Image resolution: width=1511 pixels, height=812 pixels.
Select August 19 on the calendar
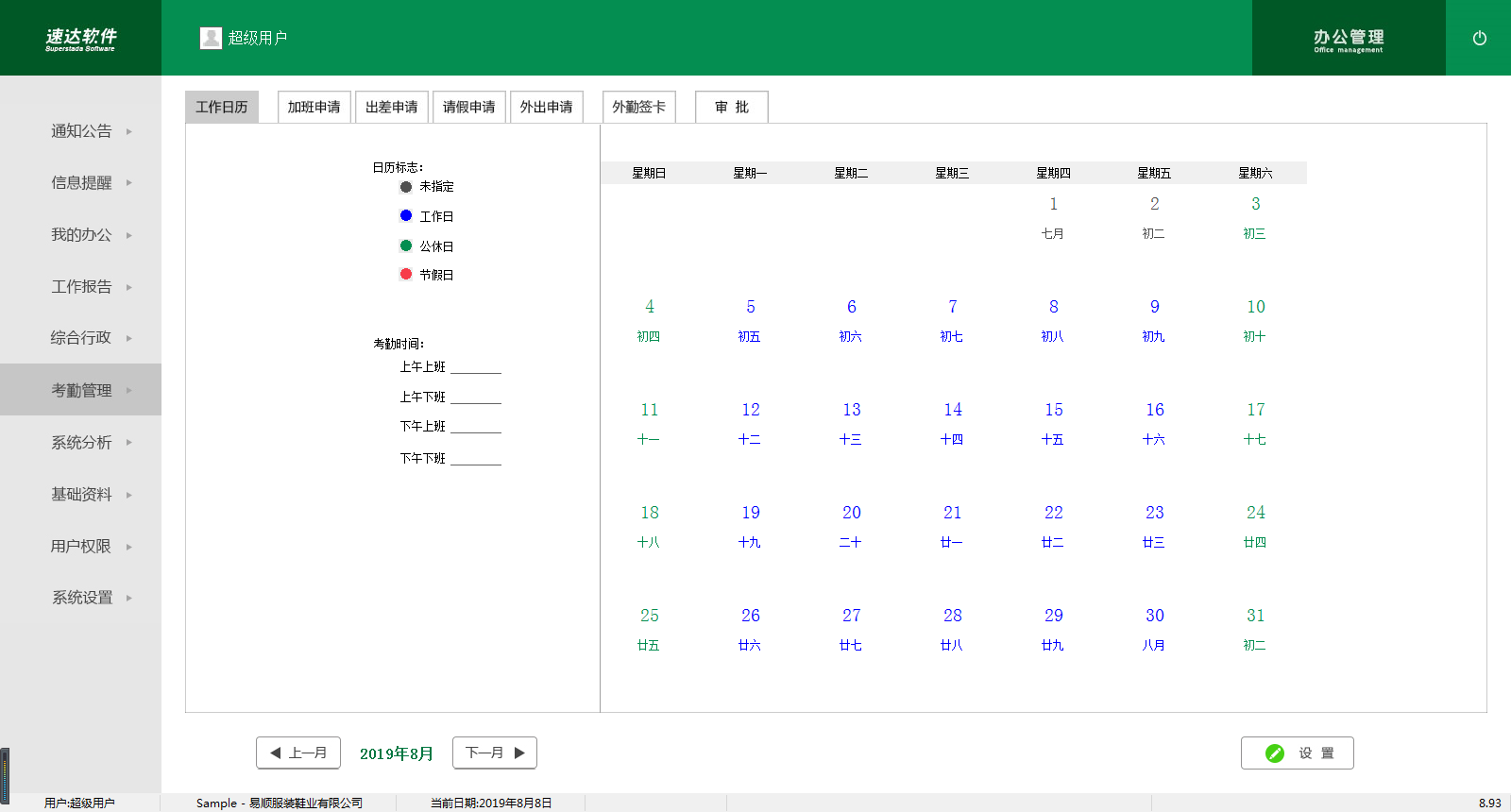751,513
